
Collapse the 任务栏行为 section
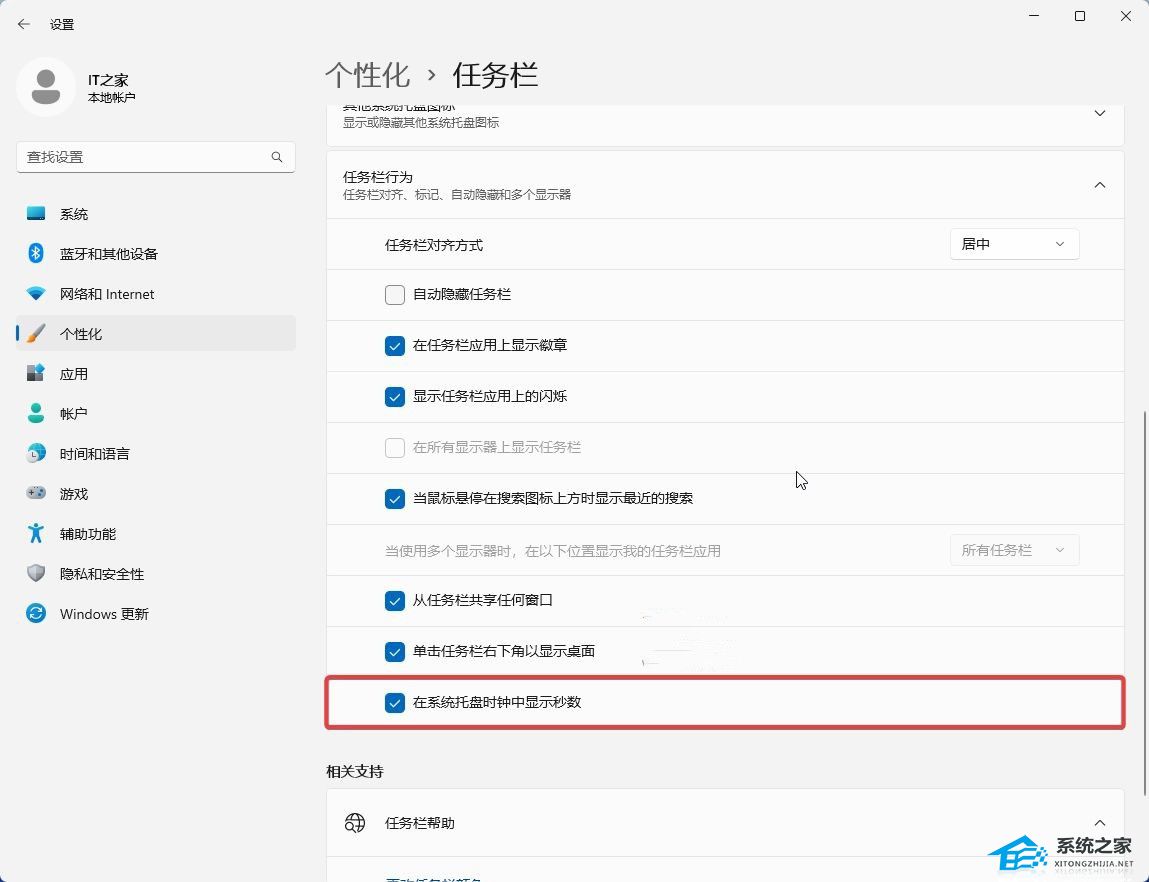click(1099, 185)
